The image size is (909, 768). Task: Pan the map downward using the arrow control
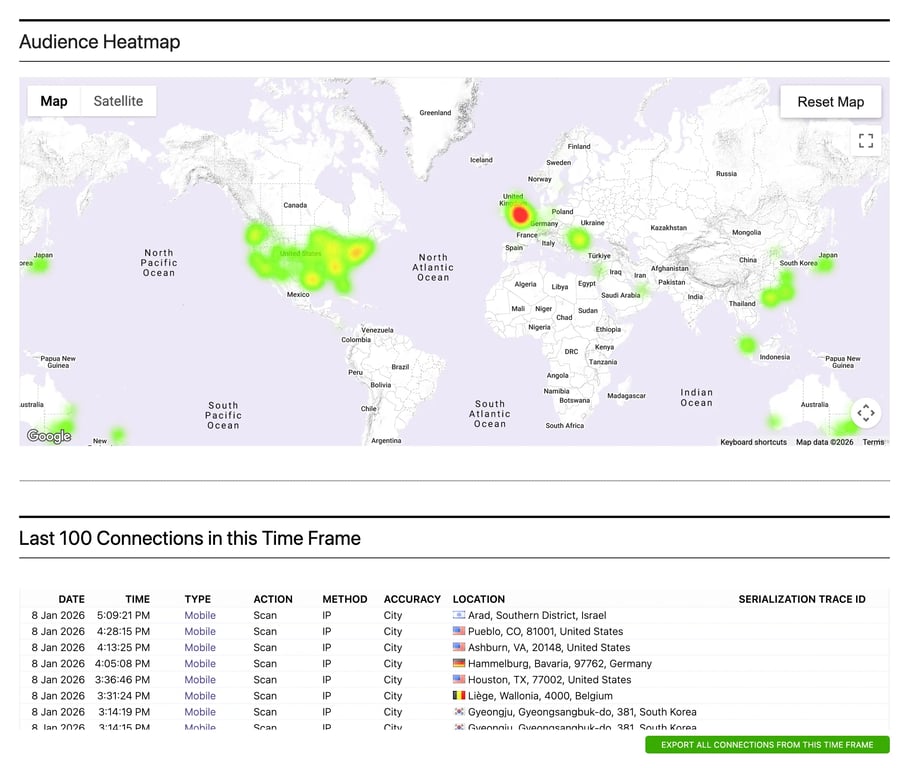866,421
